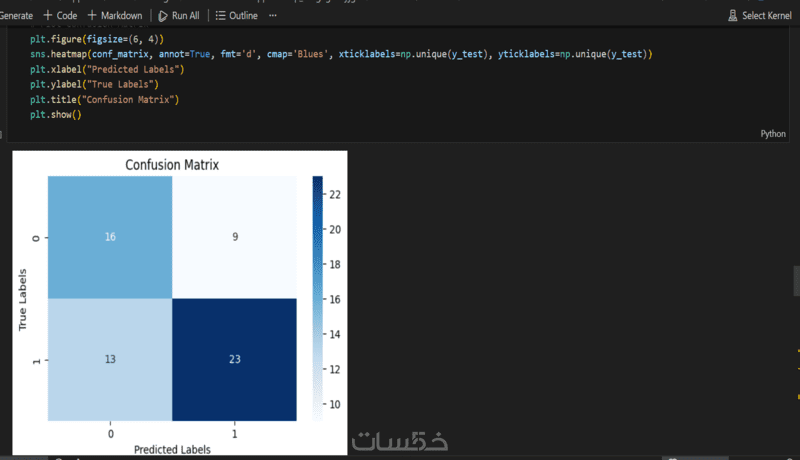
Task: Select the heatmap cell with value 13
Action: [x=110, y=360]
